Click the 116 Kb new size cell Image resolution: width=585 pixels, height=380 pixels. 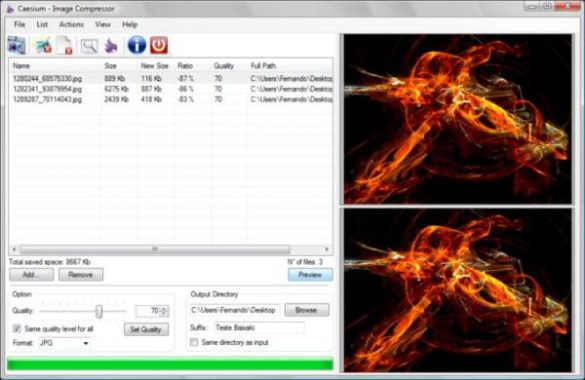[x=151, y=79]
